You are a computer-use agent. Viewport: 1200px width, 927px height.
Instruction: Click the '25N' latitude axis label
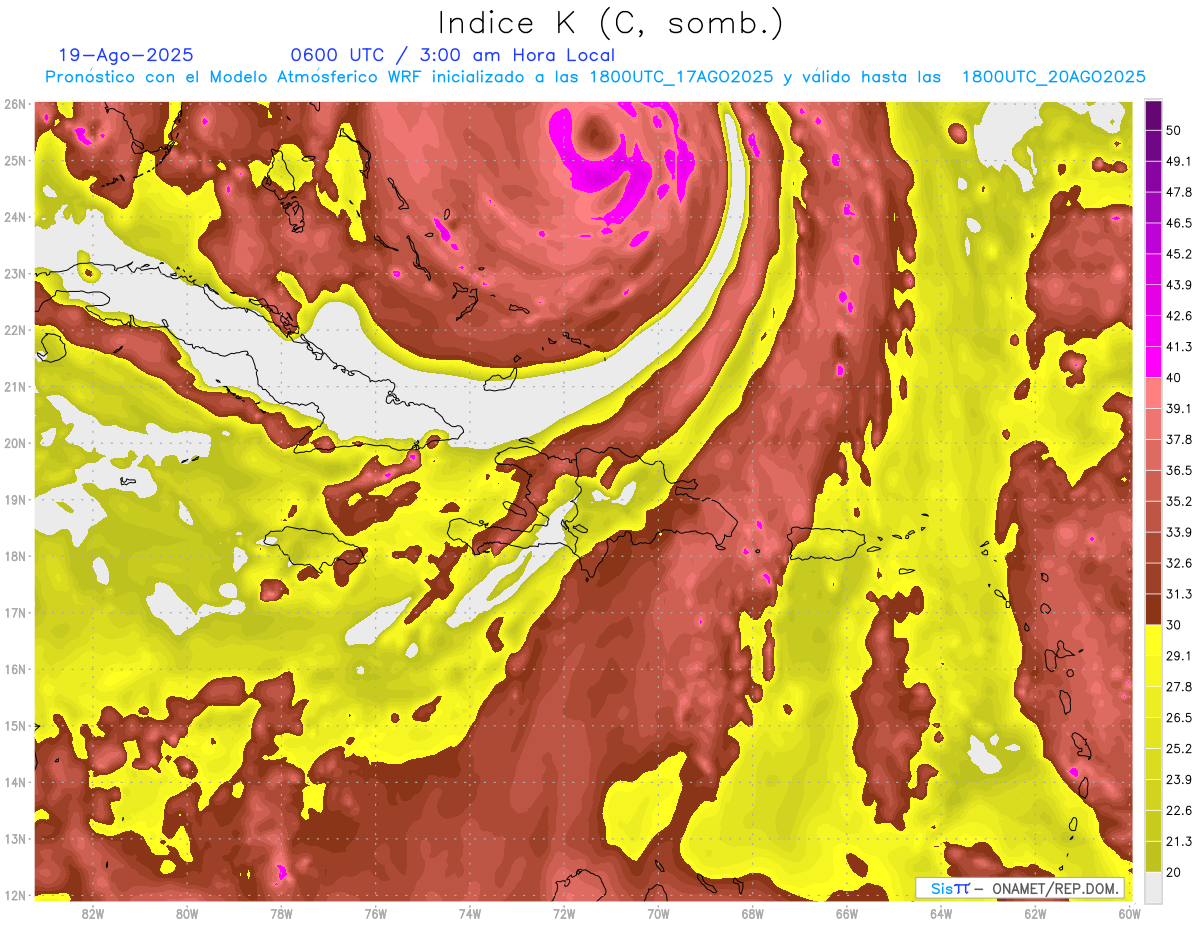tap(14, 161)
